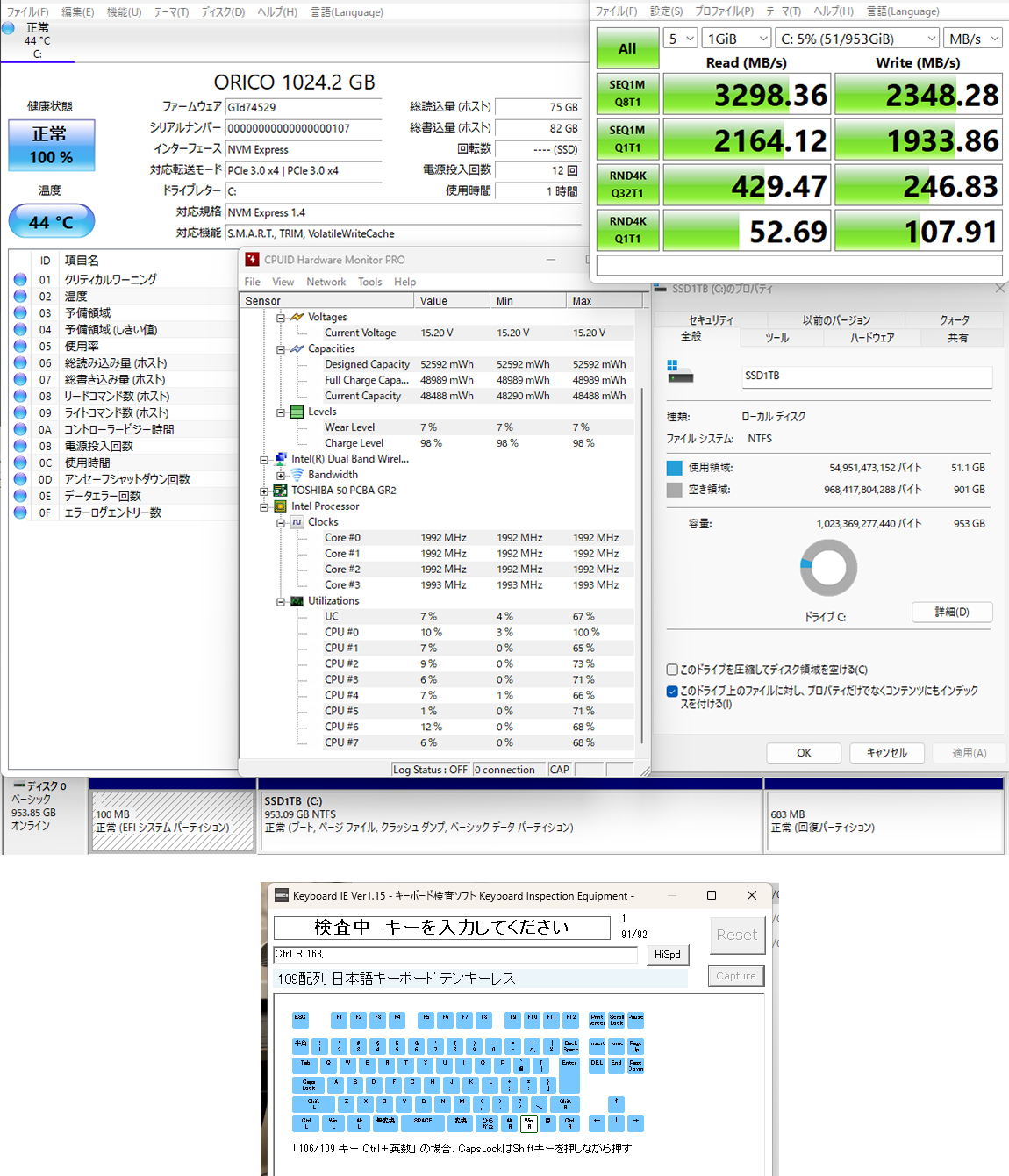This screenshot has width=1009, height=1176.
Task: Click the 詳細(D) details button
Action: pos(952,612)
